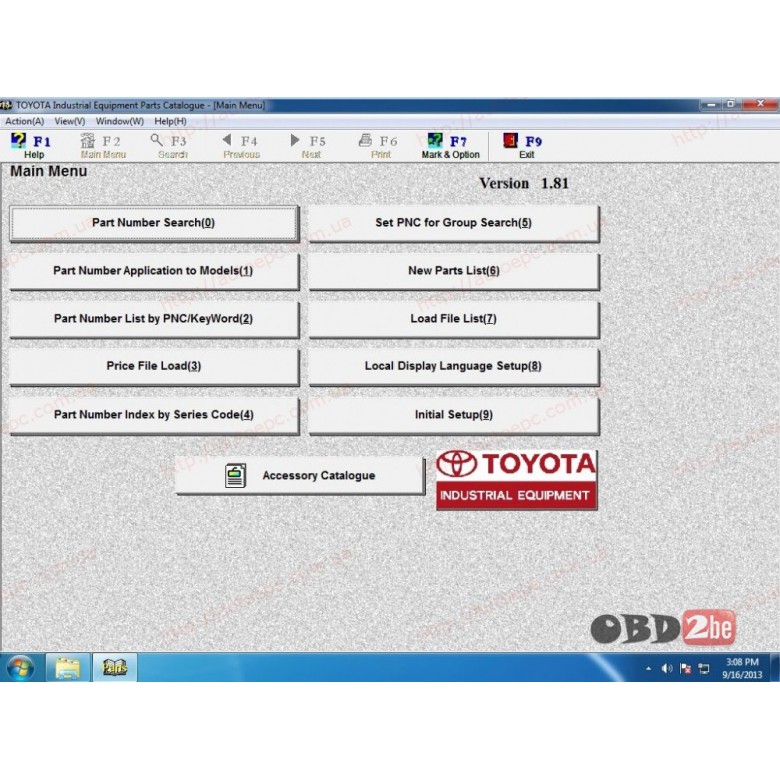Click Price File Load(3) button
This screenshot has width=780, height=780.
point(154,367)
